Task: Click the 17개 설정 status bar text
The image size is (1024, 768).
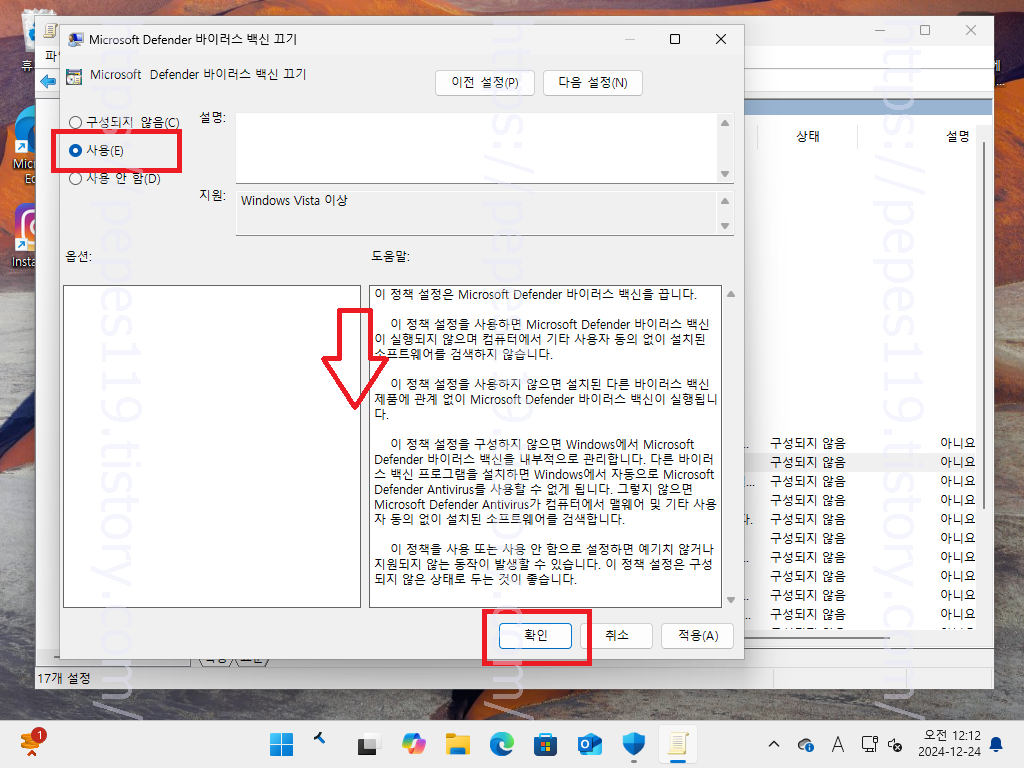Action: point(64,679)
